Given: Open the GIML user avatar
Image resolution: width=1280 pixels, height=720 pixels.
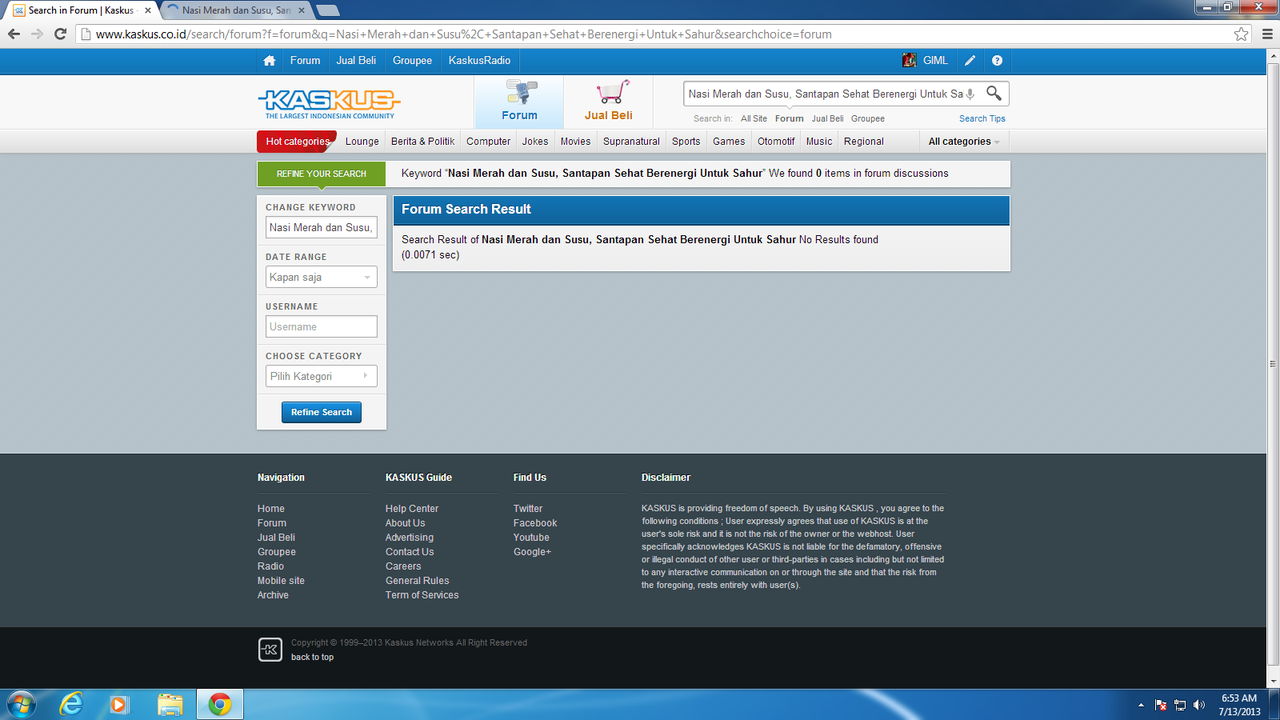Looking at the screenshot, I should click(x=909, y=60).
